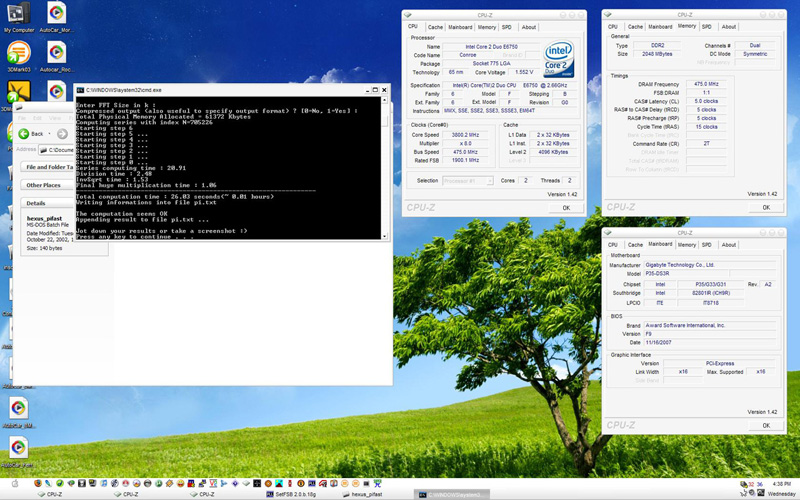This screenshot has height=500, width=800.
Task: Click the cmd.exe title bar icon
Action: coord(80,90)
